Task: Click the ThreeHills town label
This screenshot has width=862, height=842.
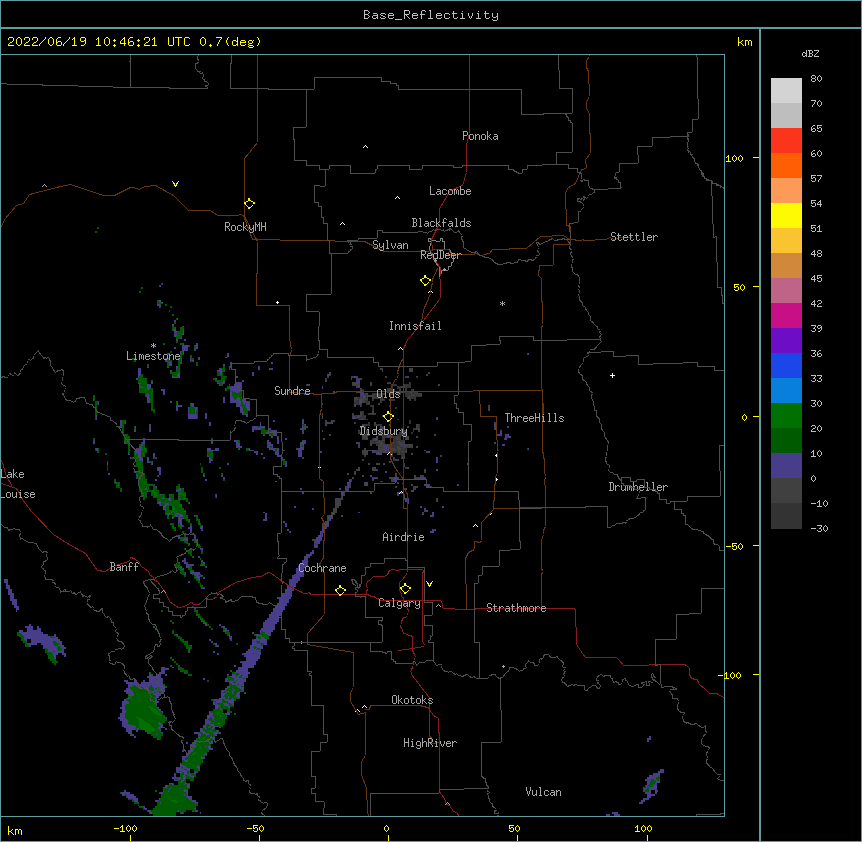Action: click(x=534, y=418)
